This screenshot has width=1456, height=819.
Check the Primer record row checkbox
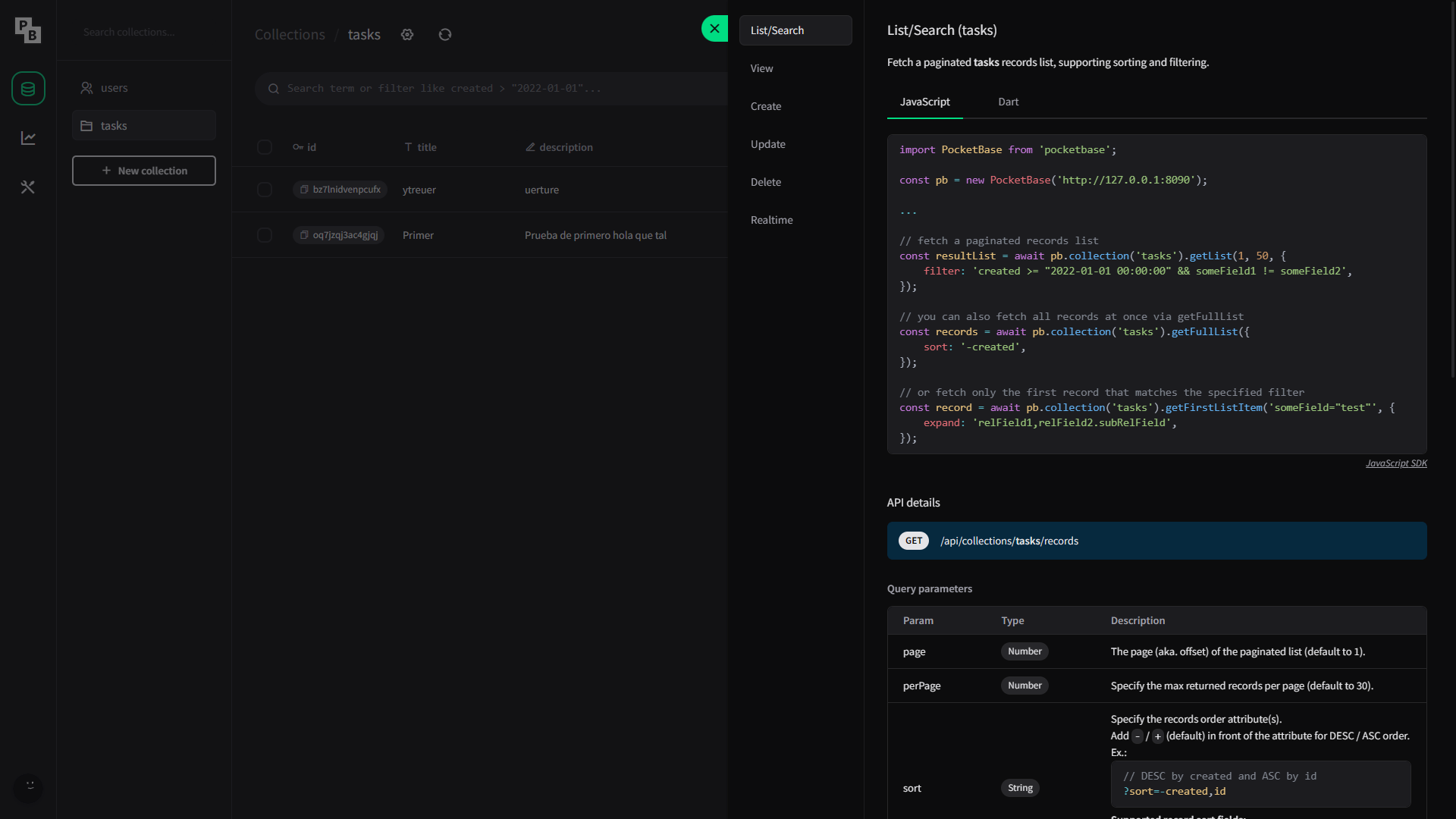(264, 235)
